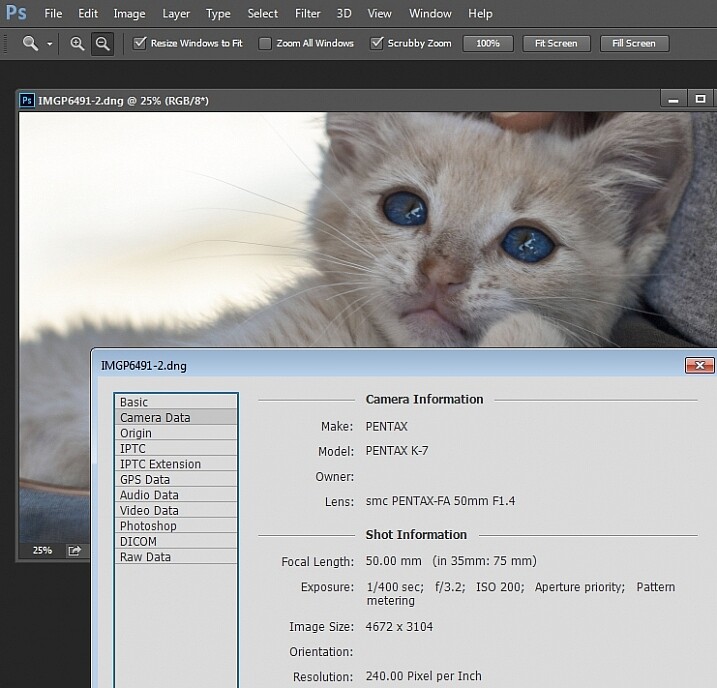
Task: Select the Photoshop tab in file info
Action: 176,526
